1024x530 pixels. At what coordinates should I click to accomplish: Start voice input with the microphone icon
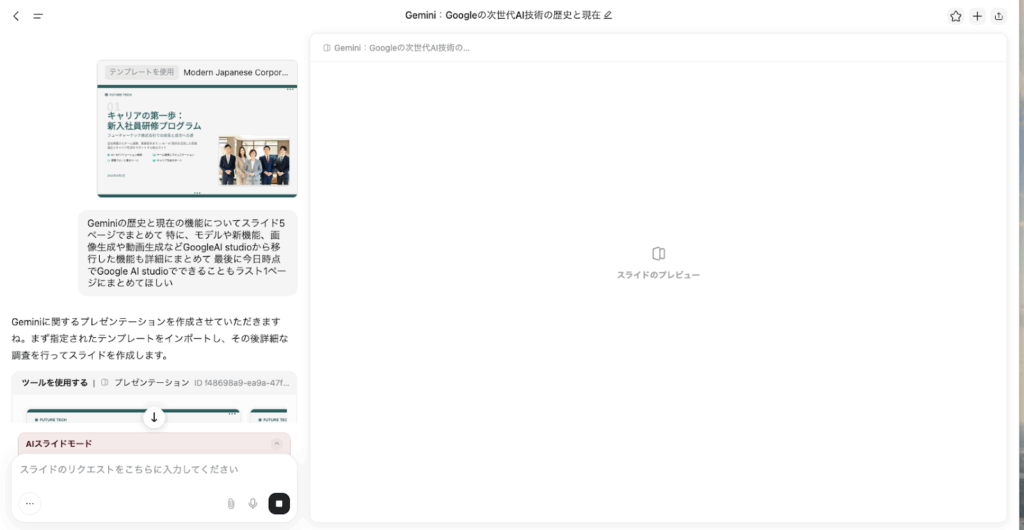point(253,504)
